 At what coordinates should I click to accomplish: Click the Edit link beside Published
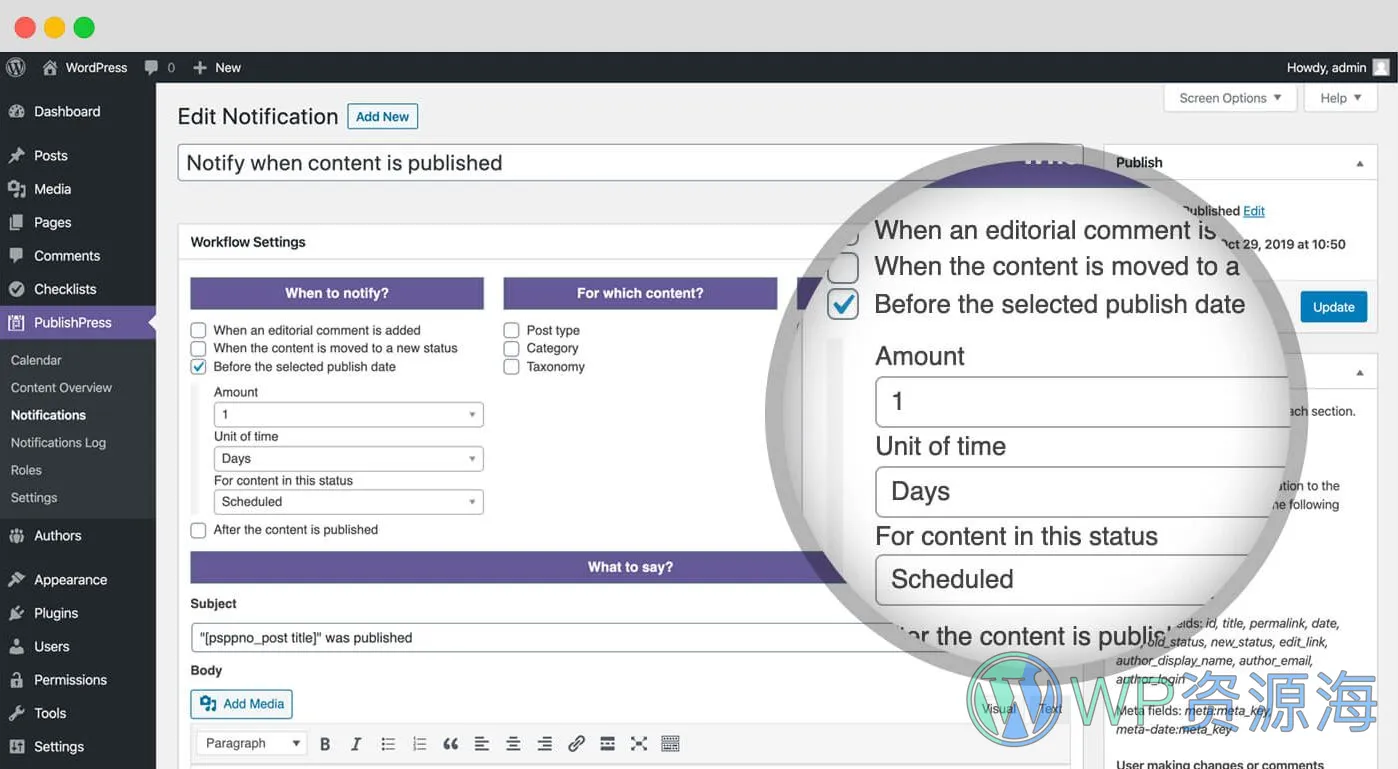[1254, 211]
